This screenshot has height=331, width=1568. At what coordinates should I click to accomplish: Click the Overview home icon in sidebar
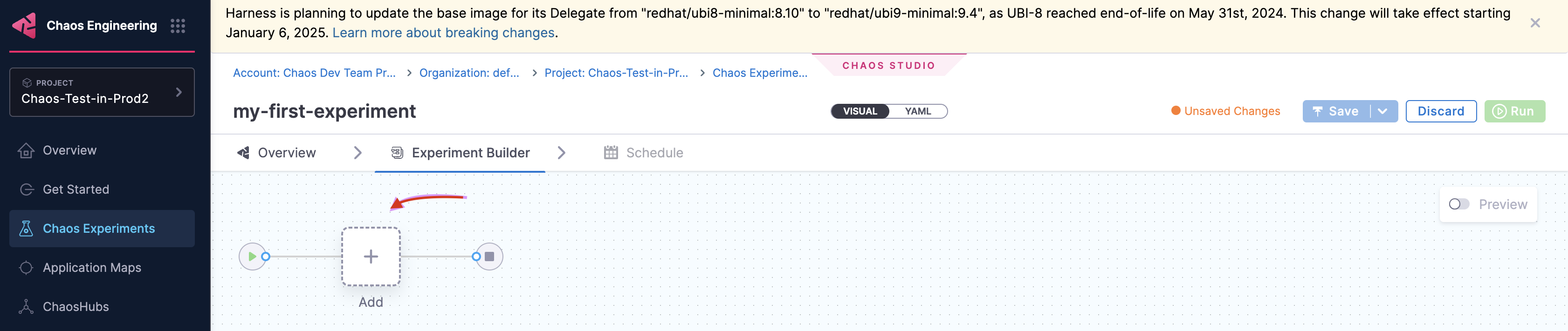coord(26,150)
